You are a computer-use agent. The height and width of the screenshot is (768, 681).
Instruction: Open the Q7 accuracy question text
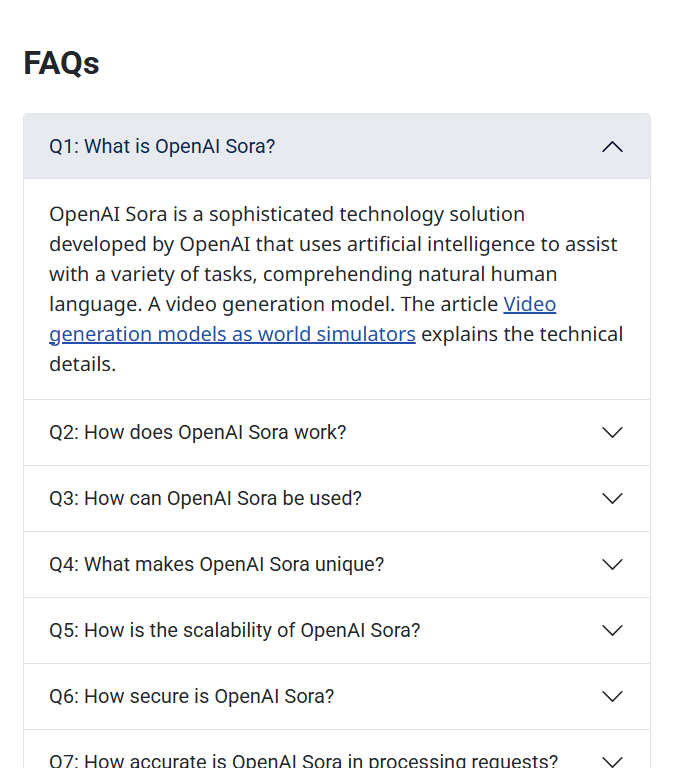pos(303,760)
